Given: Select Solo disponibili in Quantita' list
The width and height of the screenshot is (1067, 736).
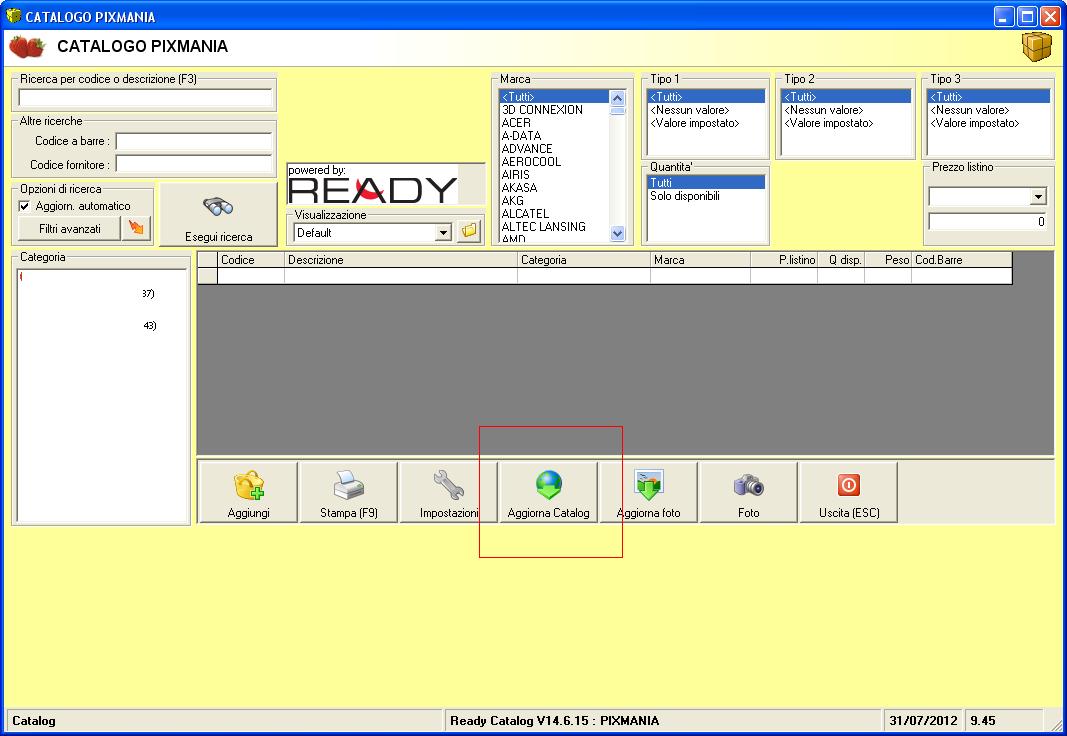Looking at the screenshot, I should (x=706, y=196).
